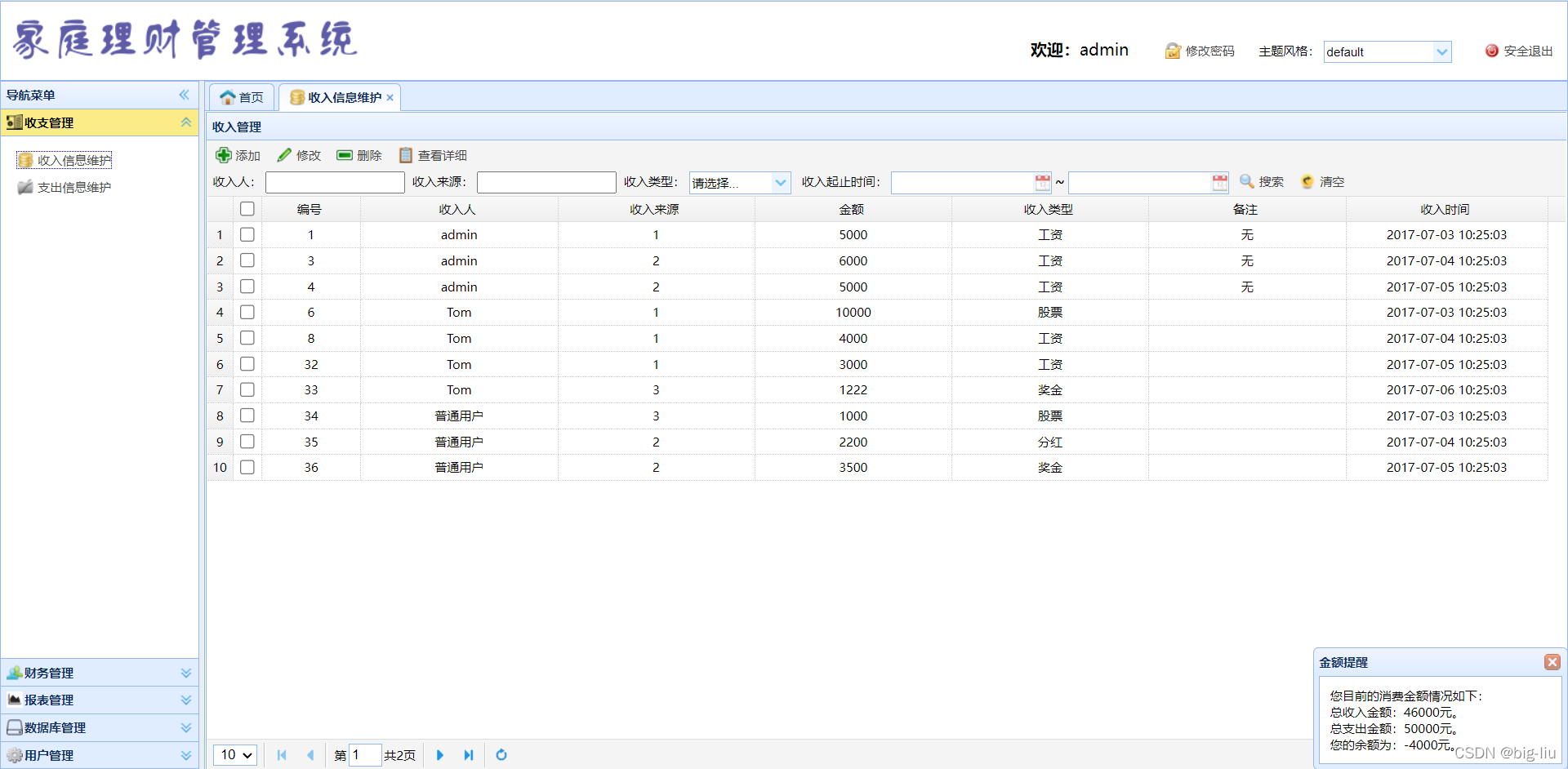Close the 金额提醒 popup window
The image size is (1568, 769).
coord(1552,662)
